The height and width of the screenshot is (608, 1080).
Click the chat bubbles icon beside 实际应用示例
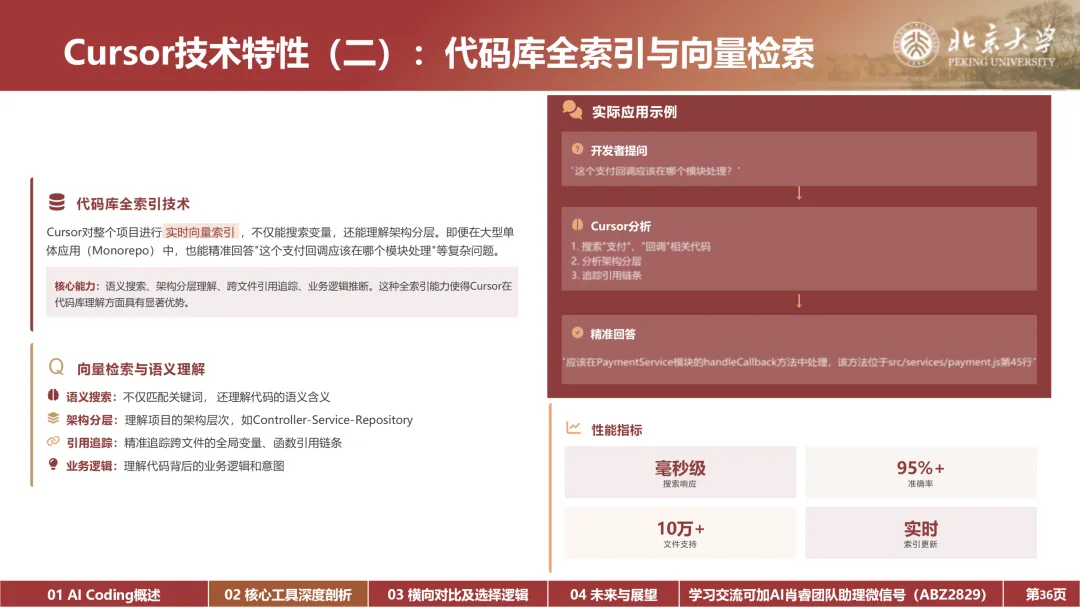572,109
